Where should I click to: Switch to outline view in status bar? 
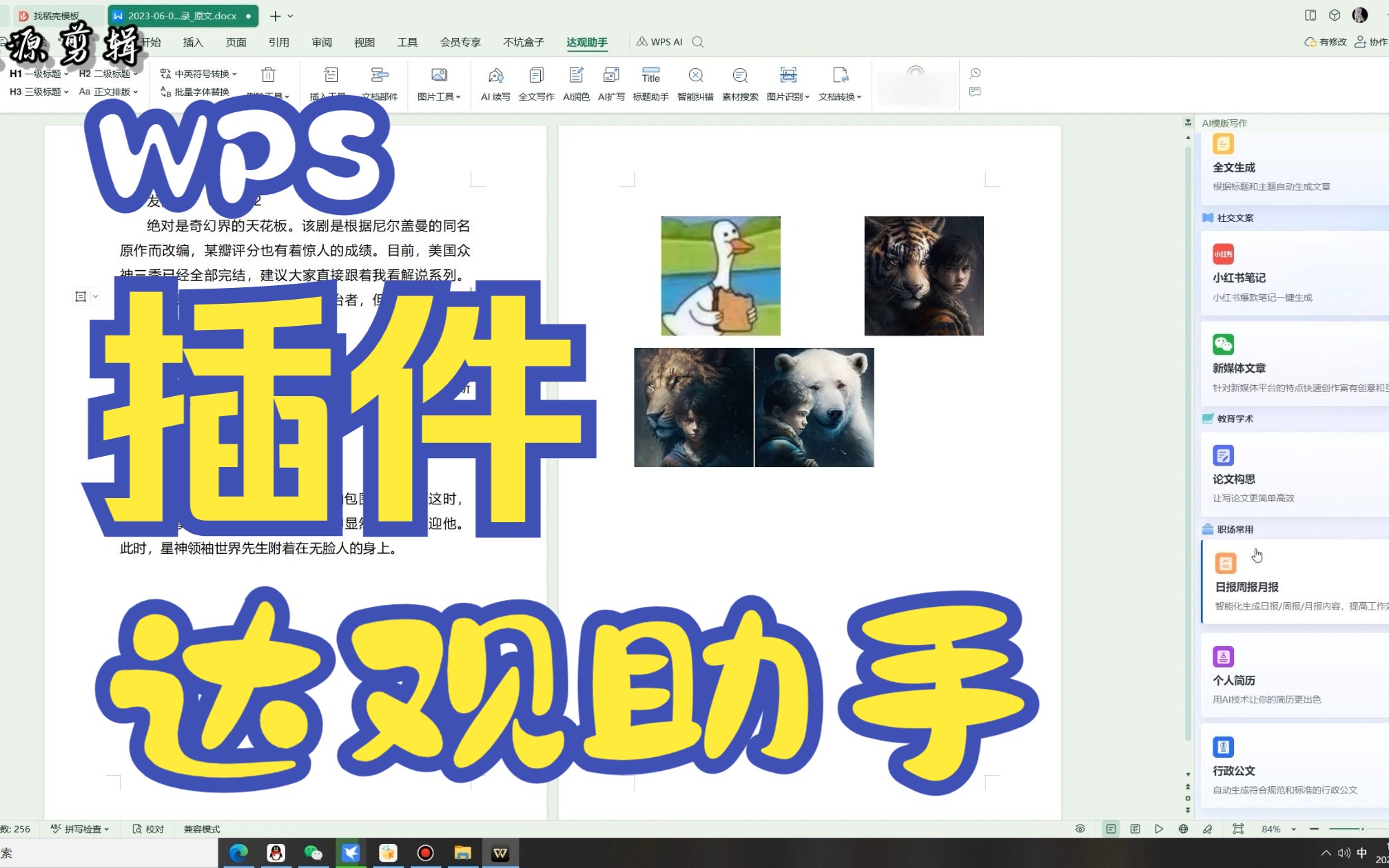pos(1135,829)
